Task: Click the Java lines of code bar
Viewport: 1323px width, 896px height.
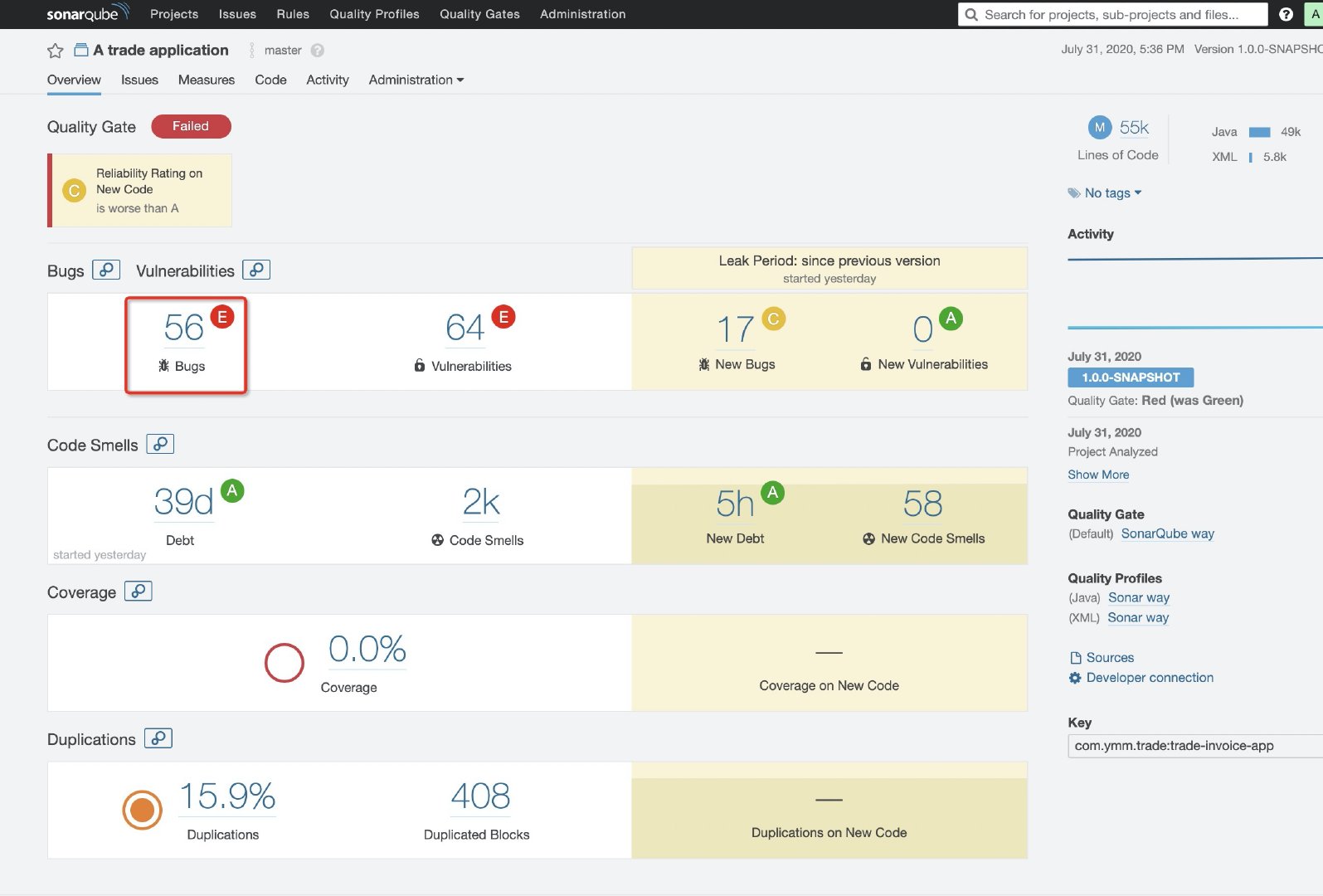Action: 1259,132
